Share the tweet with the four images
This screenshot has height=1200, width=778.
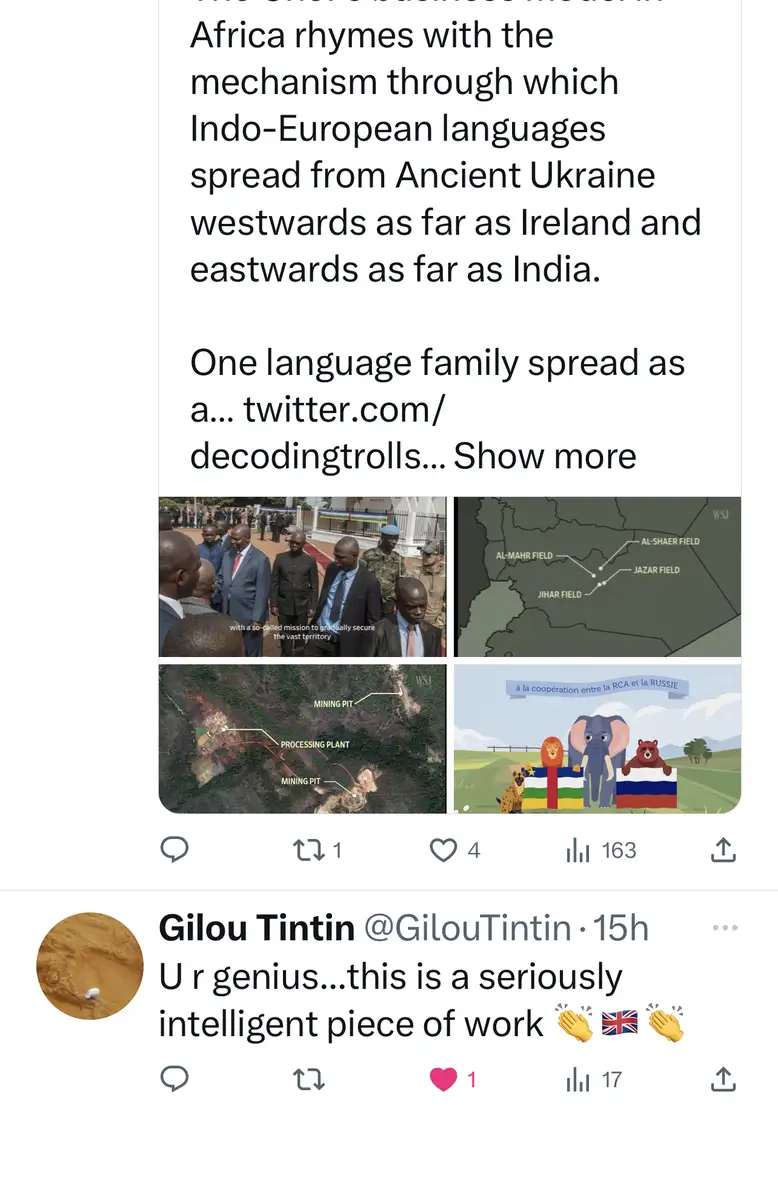click(723, 850)
